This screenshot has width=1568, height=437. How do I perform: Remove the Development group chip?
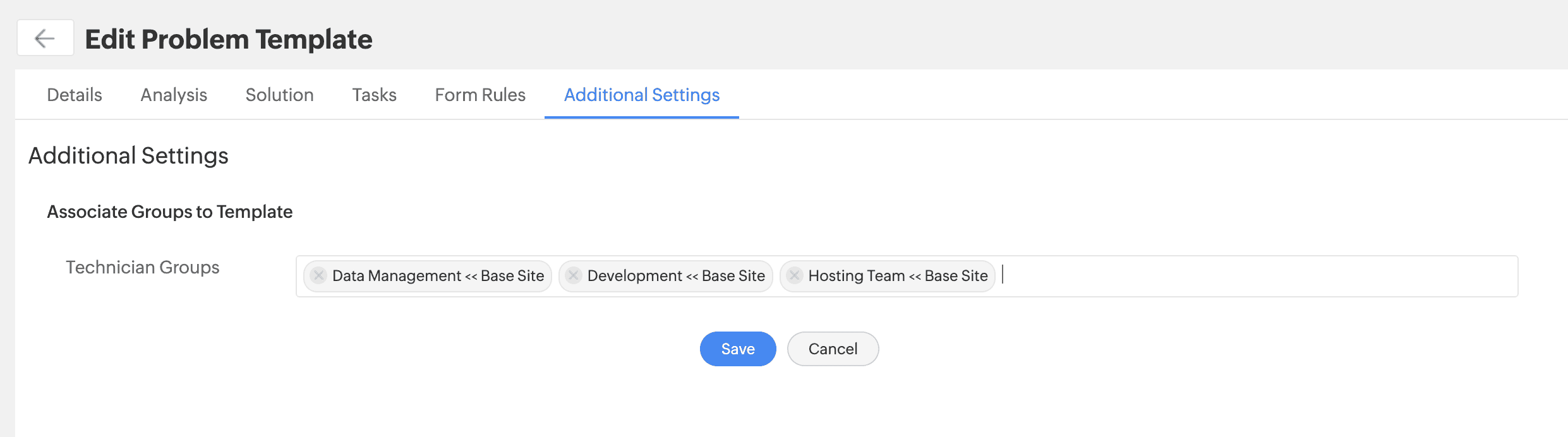pos(574,276)
